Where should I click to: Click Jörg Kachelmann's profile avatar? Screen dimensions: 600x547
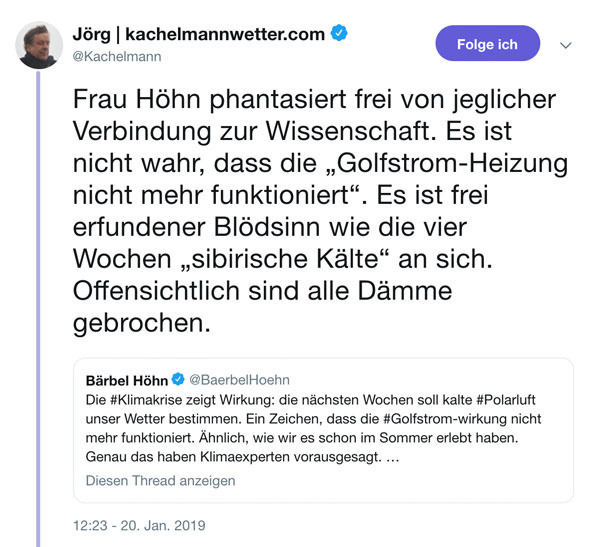tap(40, 44)
